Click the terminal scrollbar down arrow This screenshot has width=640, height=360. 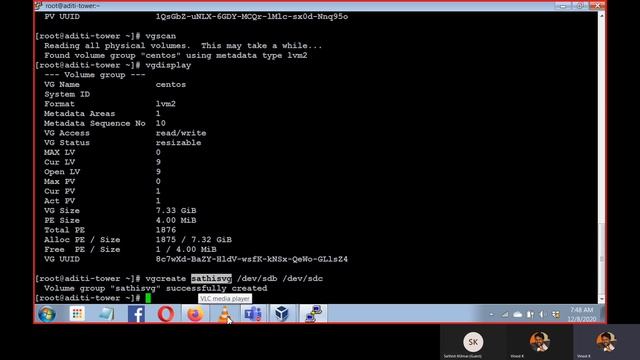[x=601, y=299]
